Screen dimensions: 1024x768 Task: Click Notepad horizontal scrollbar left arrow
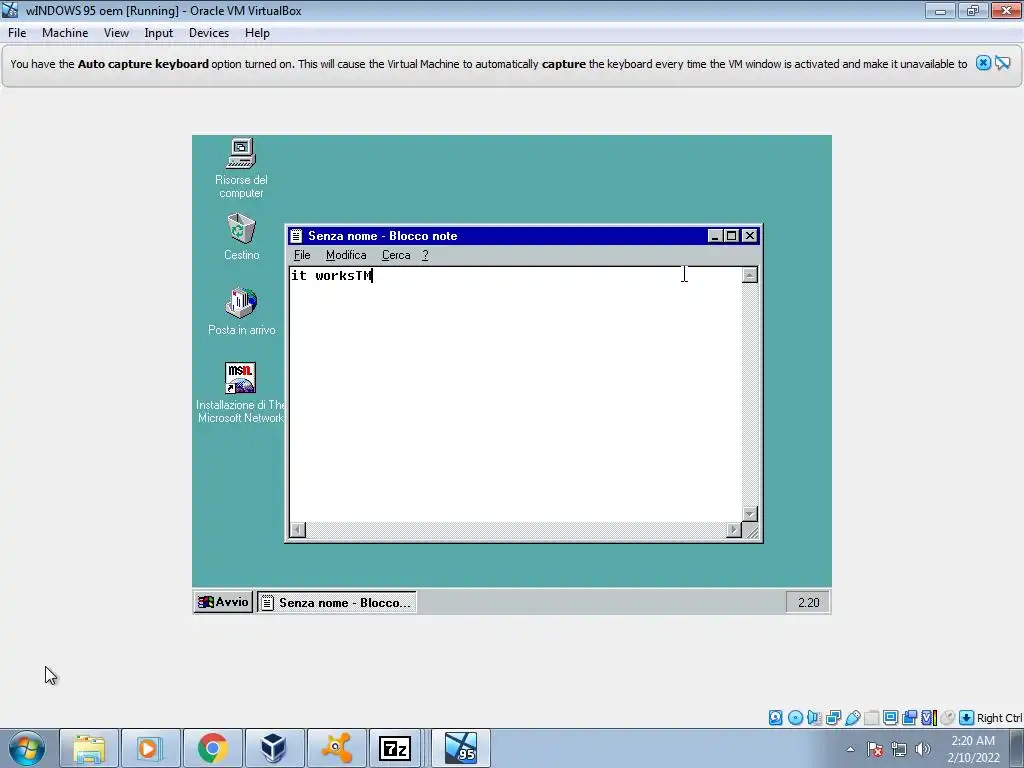pyautogui.click(x=298, y=530)
